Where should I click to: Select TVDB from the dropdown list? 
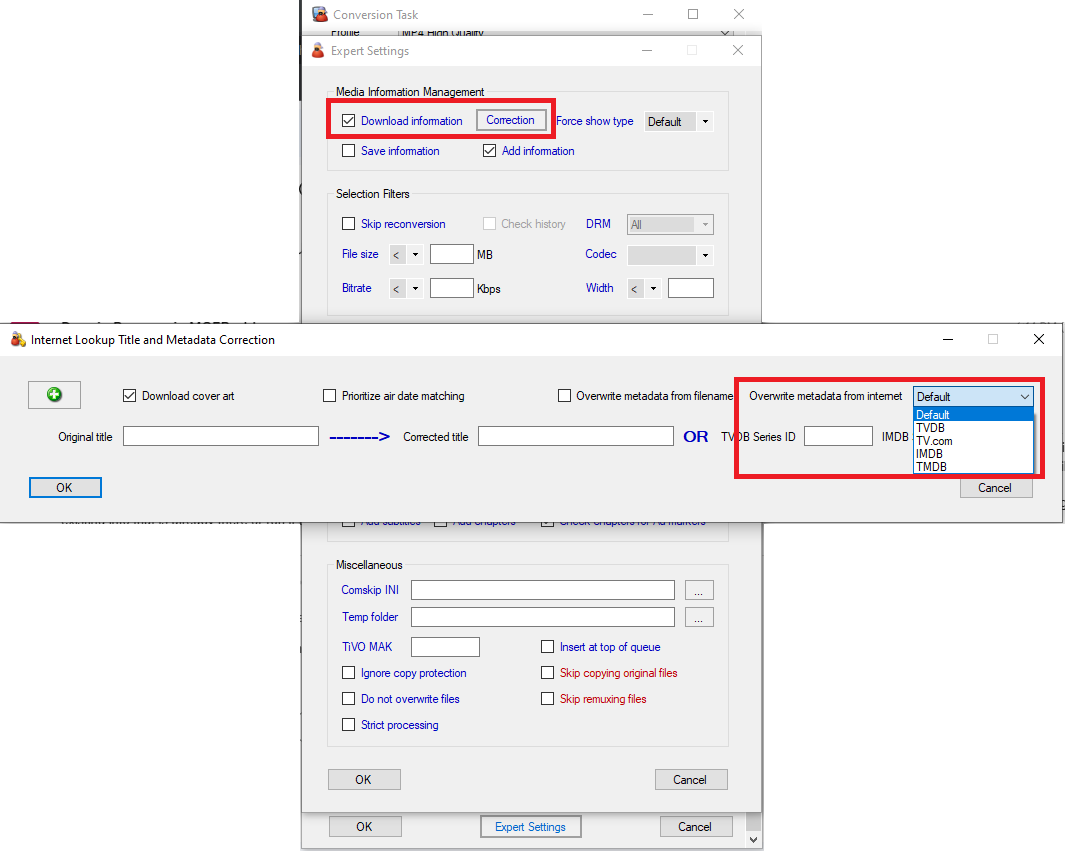click(931, 428)
